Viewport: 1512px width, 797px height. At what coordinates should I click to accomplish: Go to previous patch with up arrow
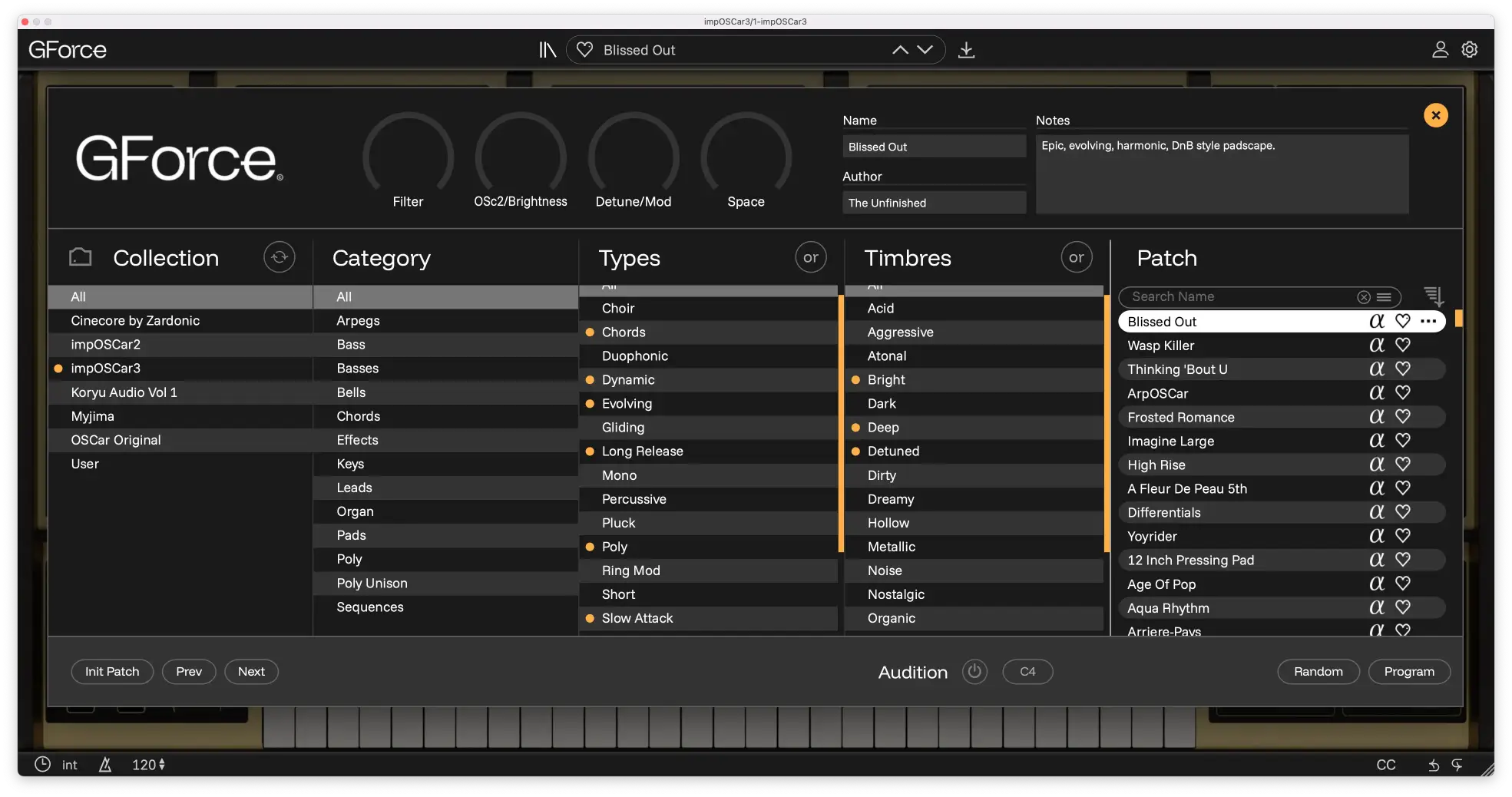pyautogui.click(x=900, y=50)
